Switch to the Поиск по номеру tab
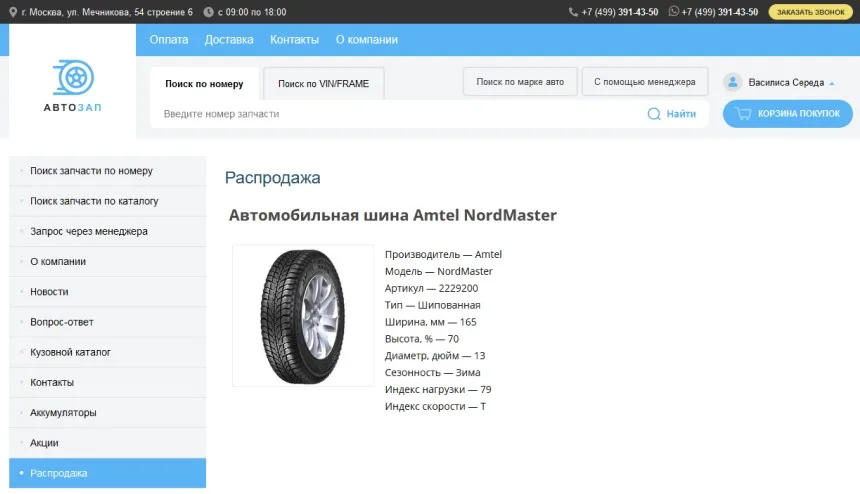The width and height of the screenshot is (860, 494). (204, 83)
